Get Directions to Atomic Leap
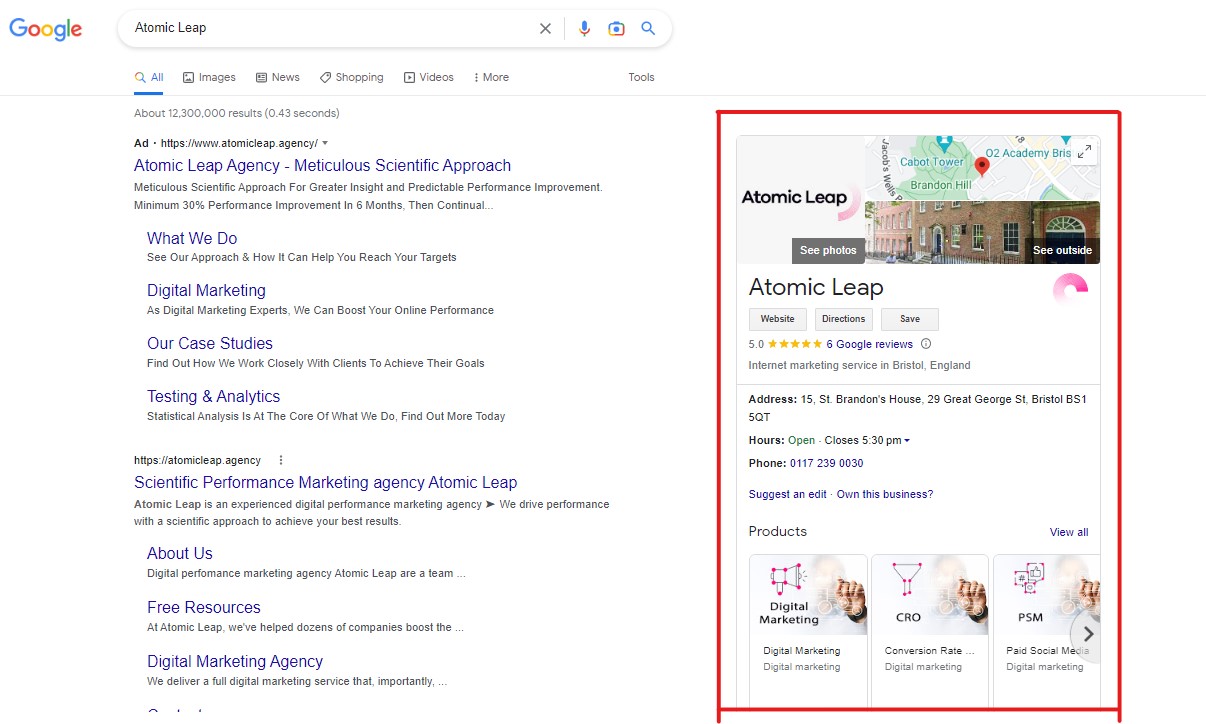Screen dimensions: 1206x724 [x=843, y=319]
